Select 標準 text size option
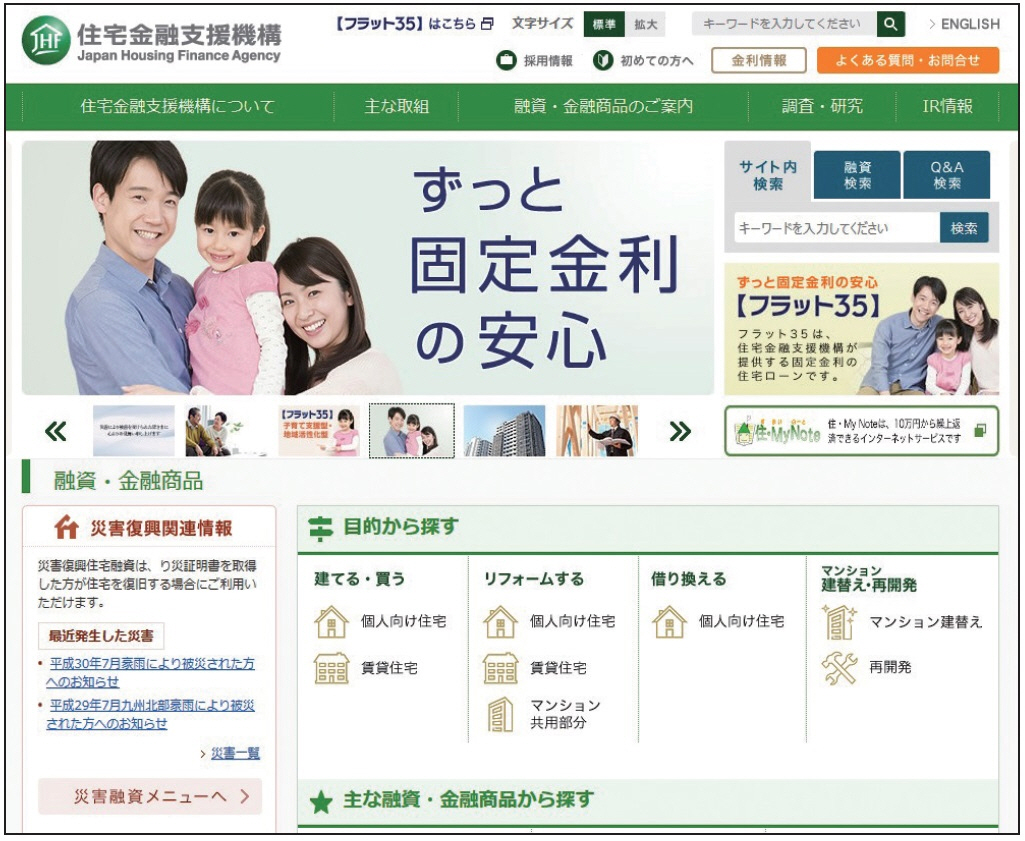 pos(604,24)
